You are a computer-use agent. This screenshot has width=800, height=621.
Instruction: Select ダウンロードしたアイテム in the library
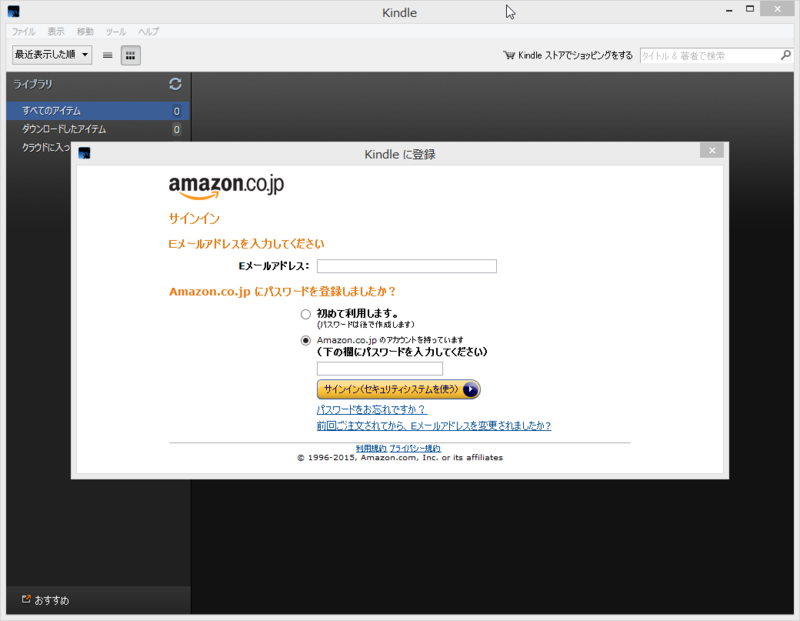point(97,129)
